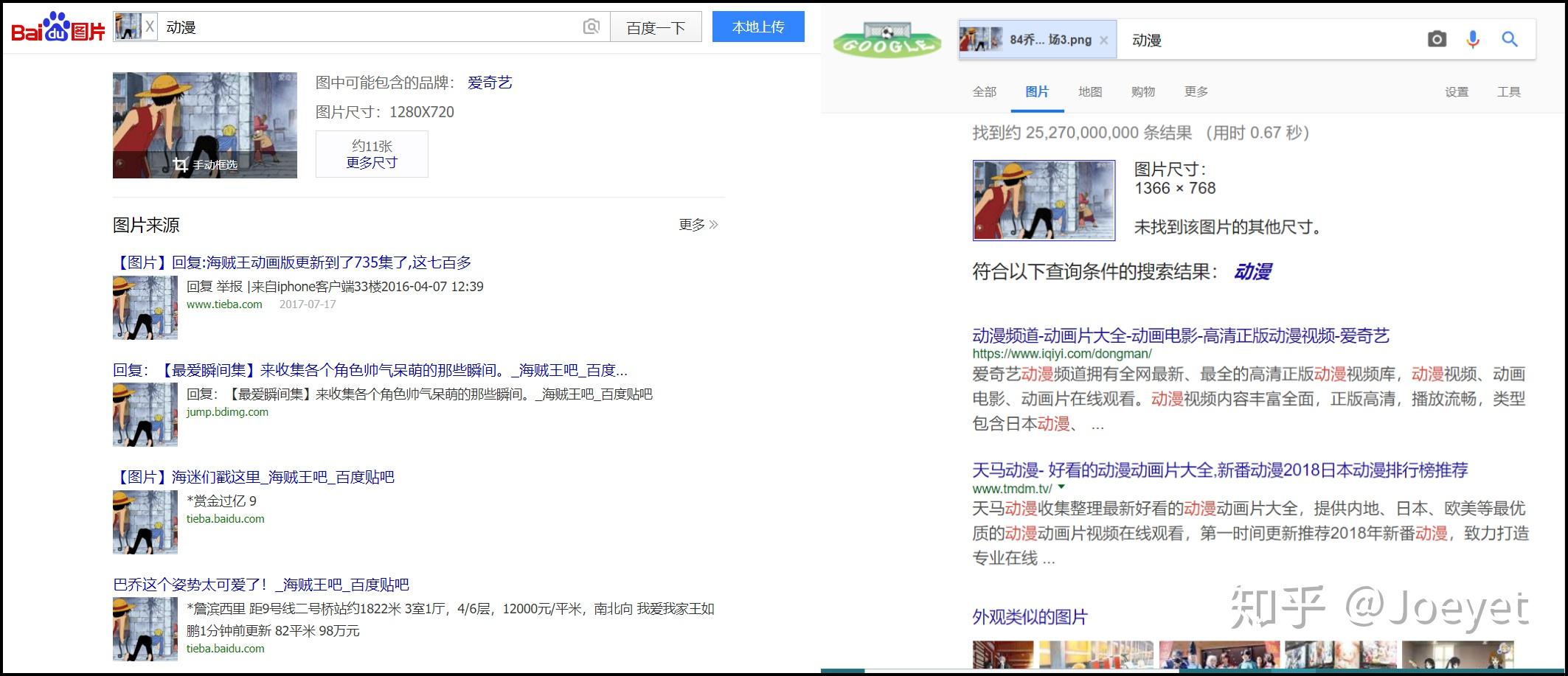
Task: Switch to the 地图 tab on Google
Action: [1091, 91]
